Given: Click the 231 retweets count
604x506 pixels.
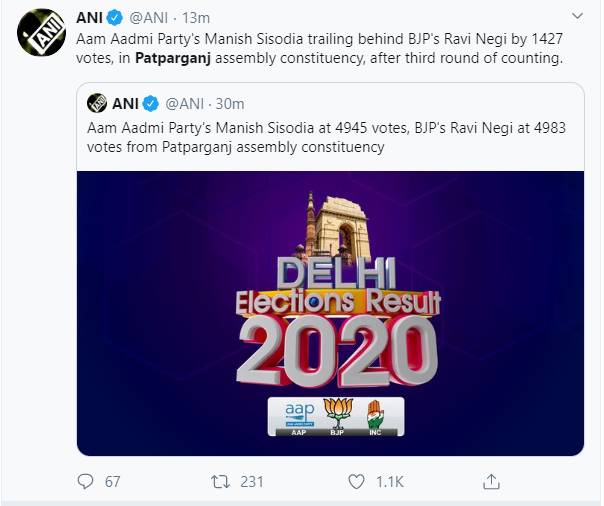Looking at the screenshot, I should point(251,482).
